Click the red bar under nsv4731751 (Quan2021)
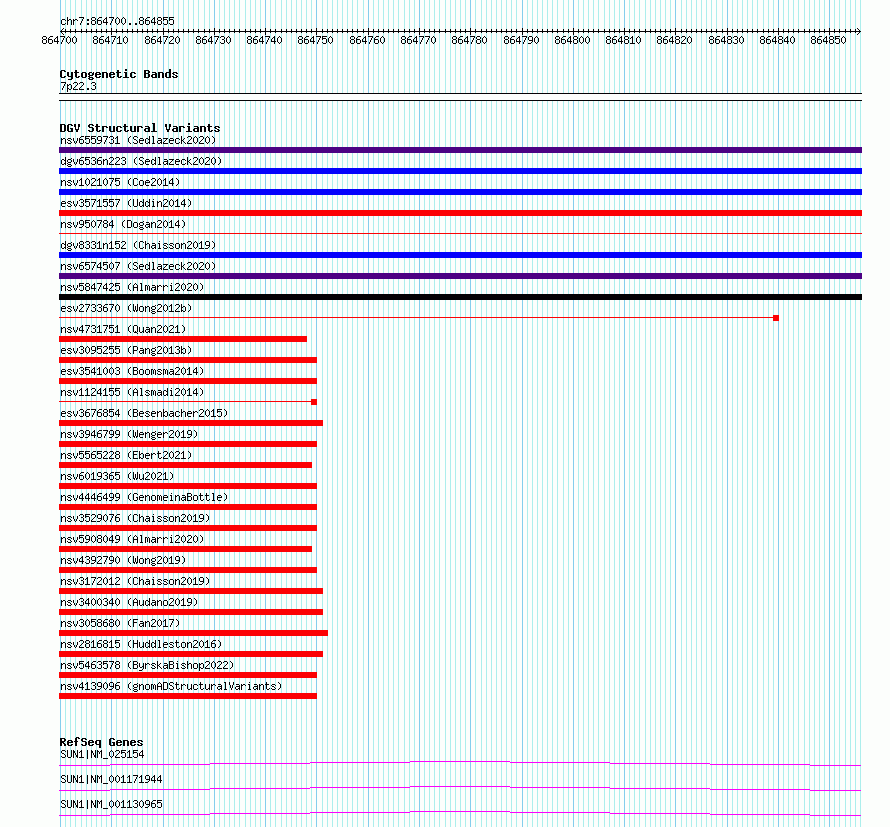The image size is (890, 827). pos(183,339)
